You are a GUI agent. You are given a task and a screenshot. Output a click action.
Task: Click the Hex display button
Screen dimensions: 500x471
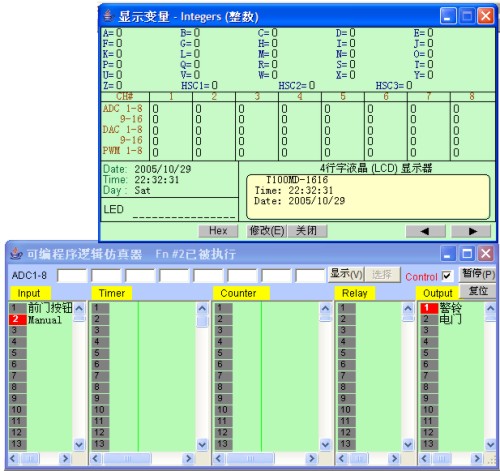(218, 231)
